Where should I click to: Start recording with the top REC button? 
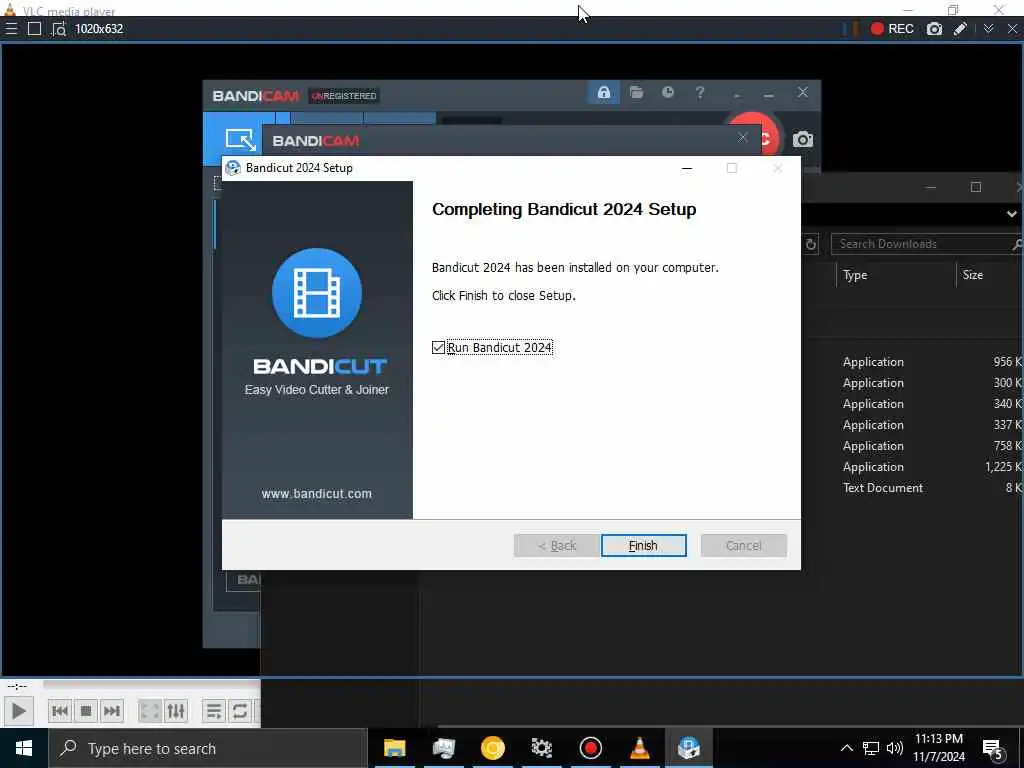coord(892,29)
